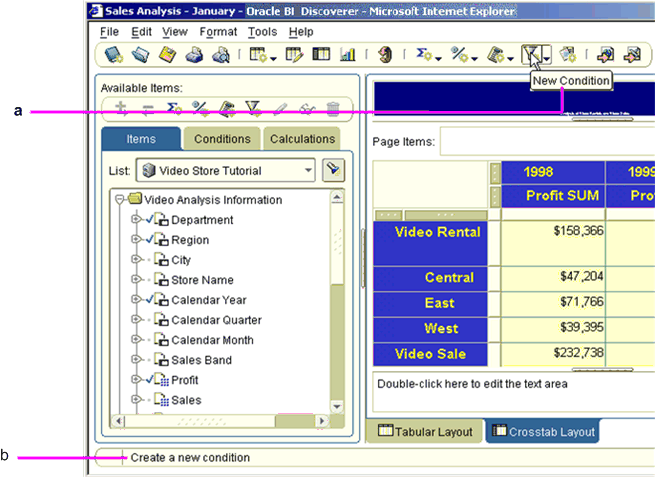Expand the Calendar Year tree node
This screenshot has height=478, width=656.
coord(136,299)
